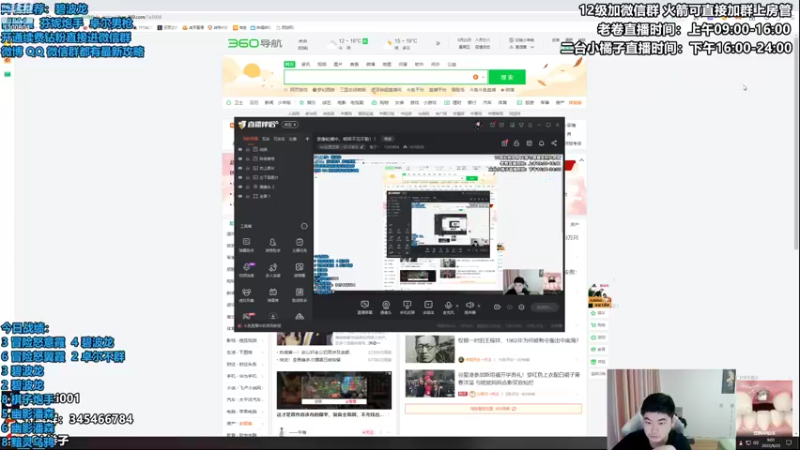
Task: Open the 房管助手 person tool icon
Action: (x=273, y=244)
